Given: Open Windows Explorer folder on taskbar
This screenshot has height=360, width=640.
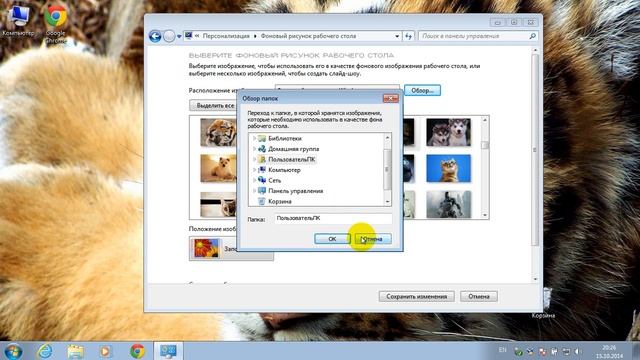Looking at the screenshot, I should 76,351.
